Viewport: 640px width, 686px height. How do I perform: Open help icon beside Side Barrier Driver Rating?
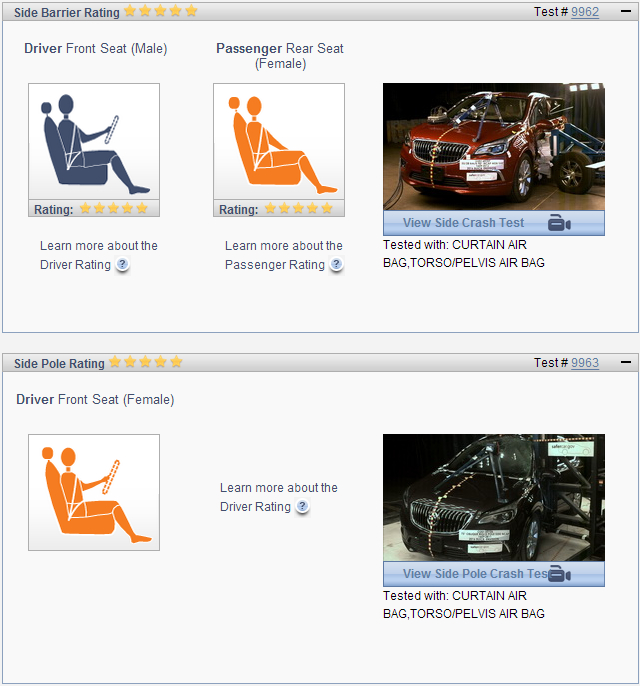122,265
